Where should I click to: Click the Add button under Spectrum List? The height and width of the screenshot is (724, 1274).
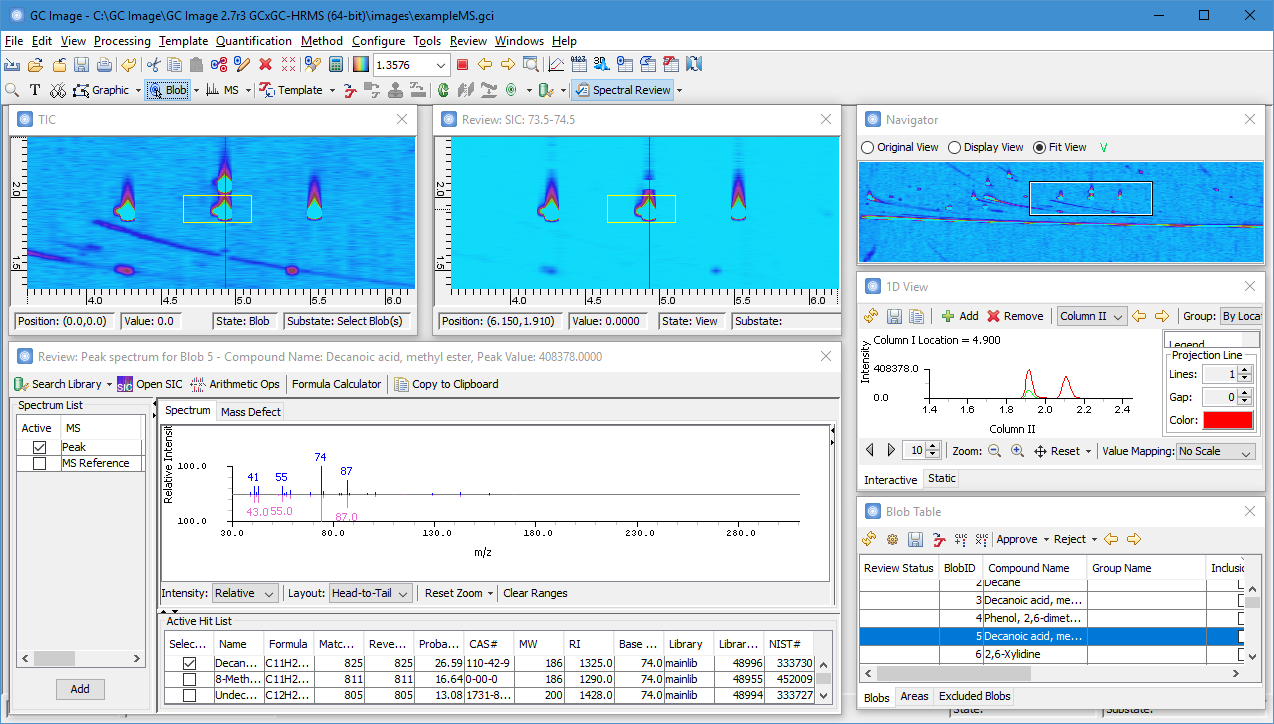click(80, 689)
